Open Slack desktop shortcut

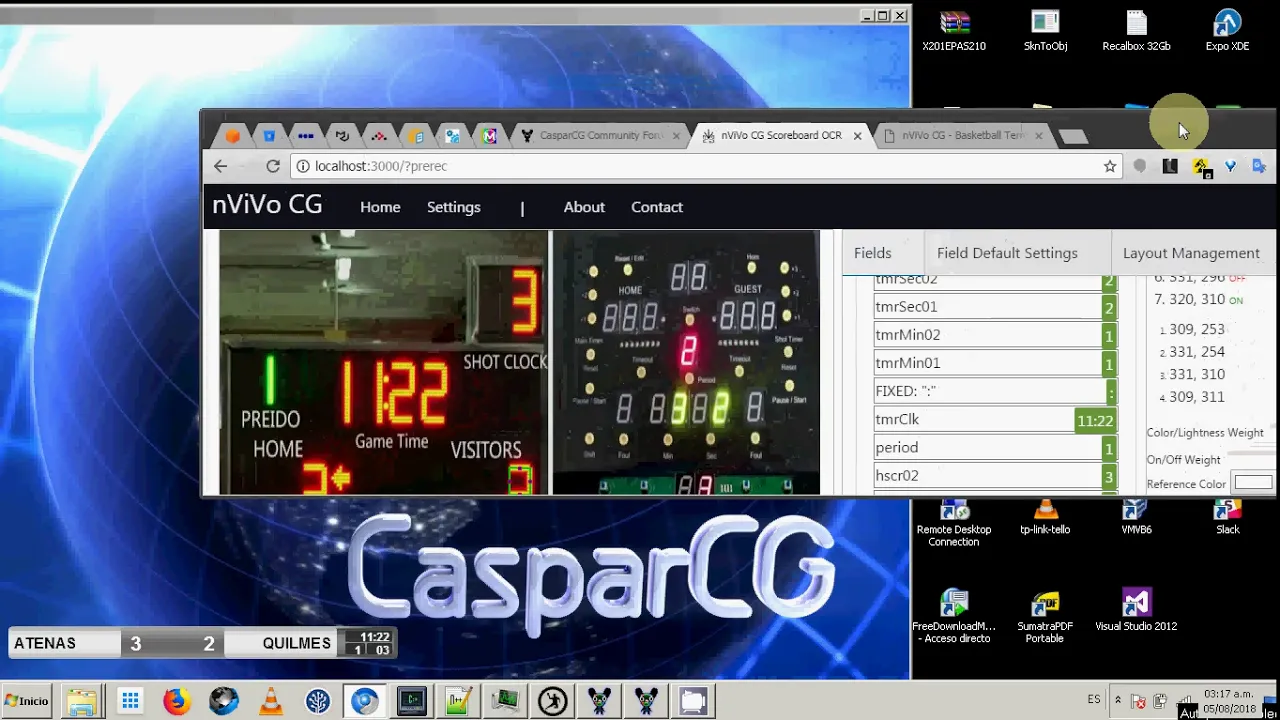click(x=1227, y=515)
